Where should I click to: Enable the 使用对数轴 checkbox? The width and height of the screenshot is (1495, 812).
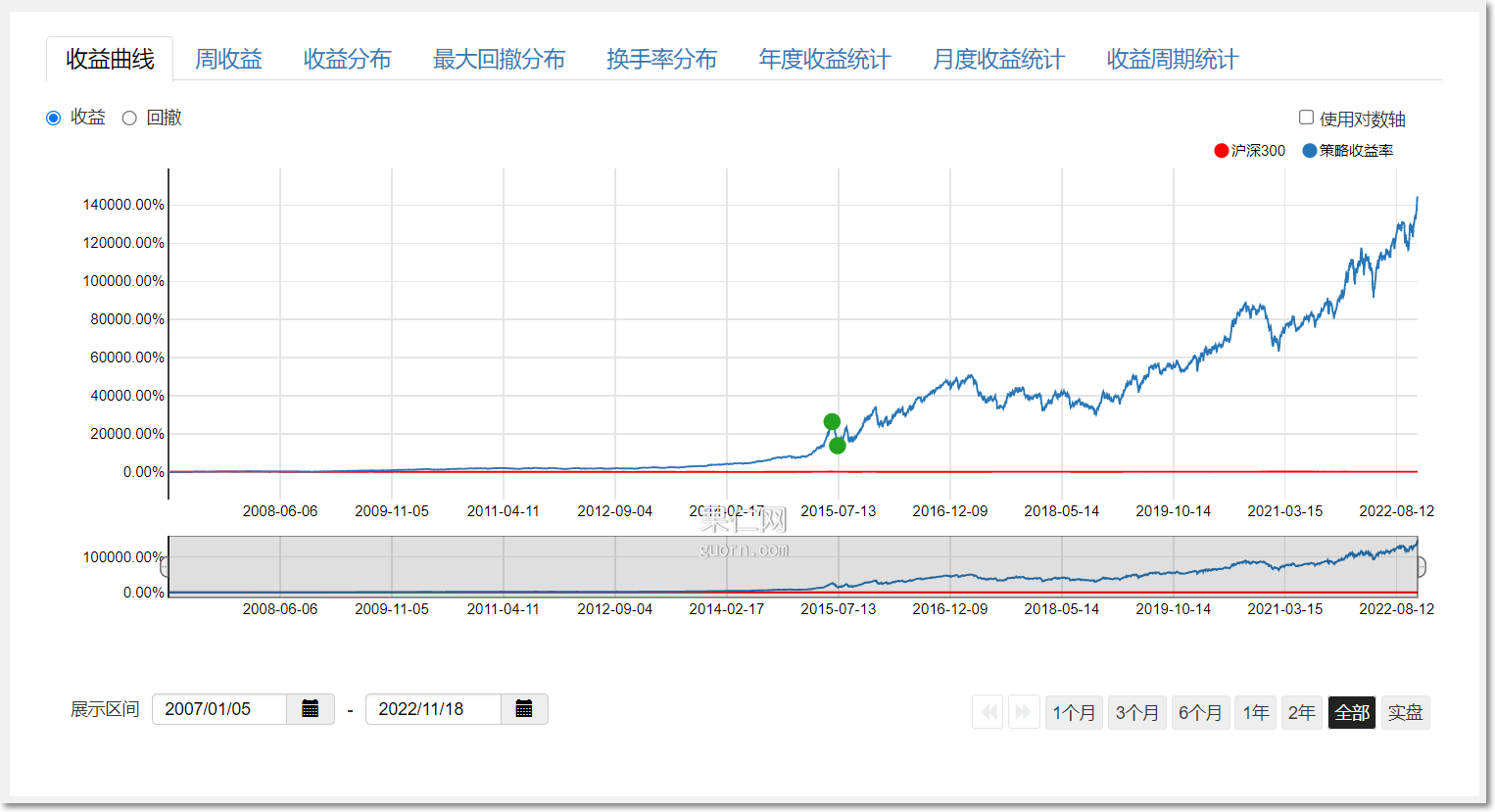pos(1306,118)
